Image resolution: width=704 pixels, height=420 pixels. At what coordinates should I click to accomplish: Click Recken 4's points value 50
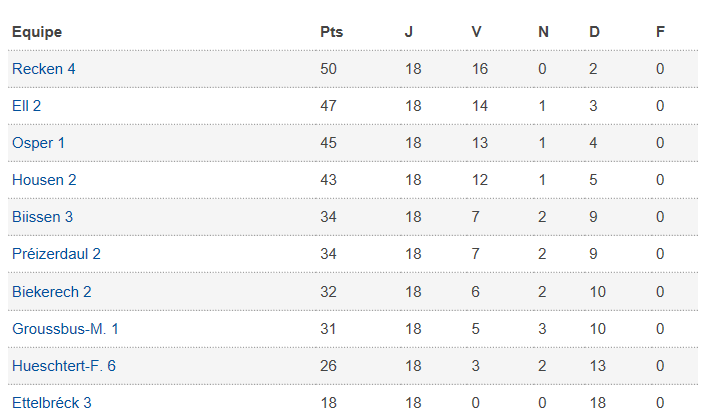click(329, 69)
